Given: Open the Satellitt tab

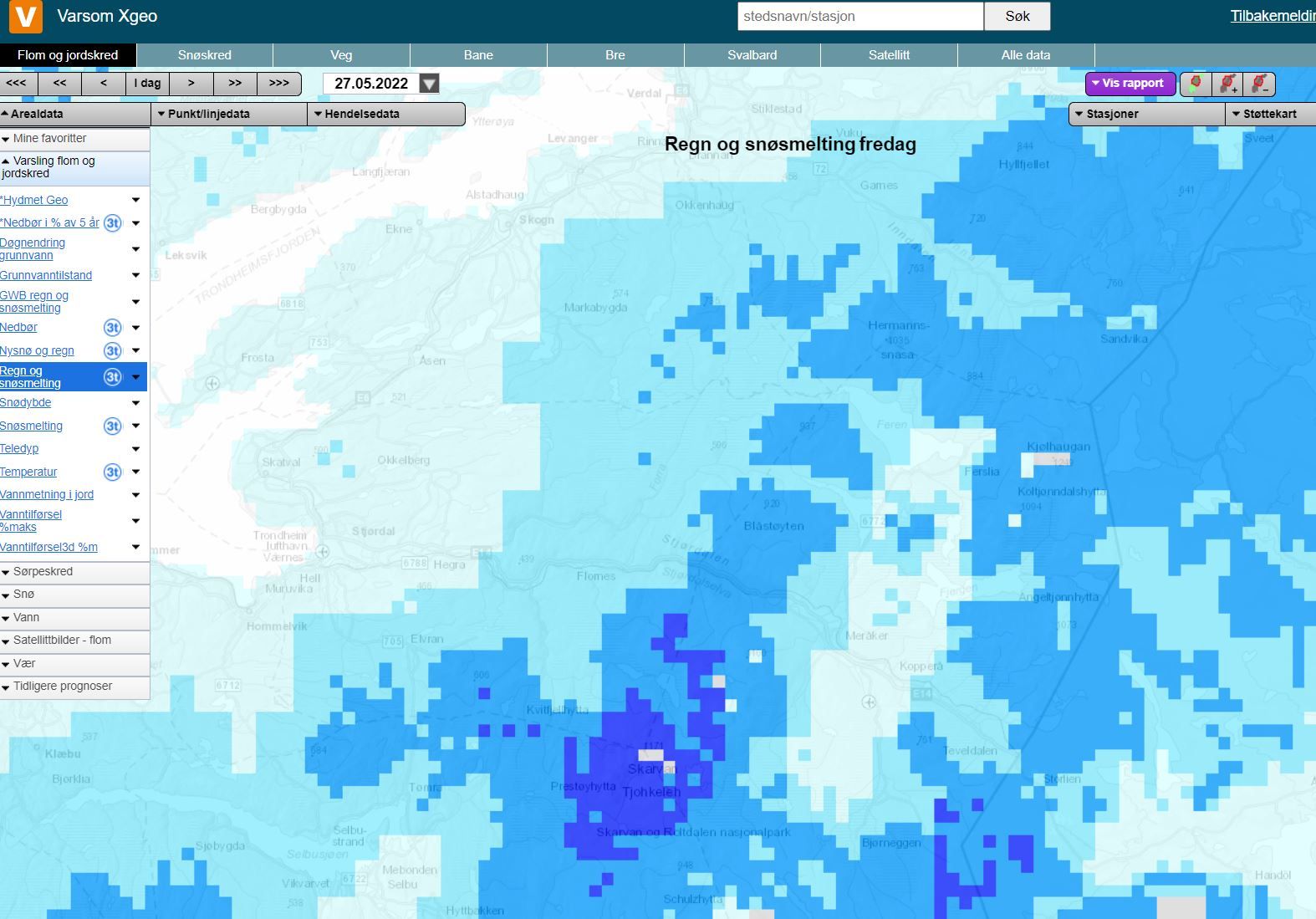Looking at the screenshot, I should [889, 55].
